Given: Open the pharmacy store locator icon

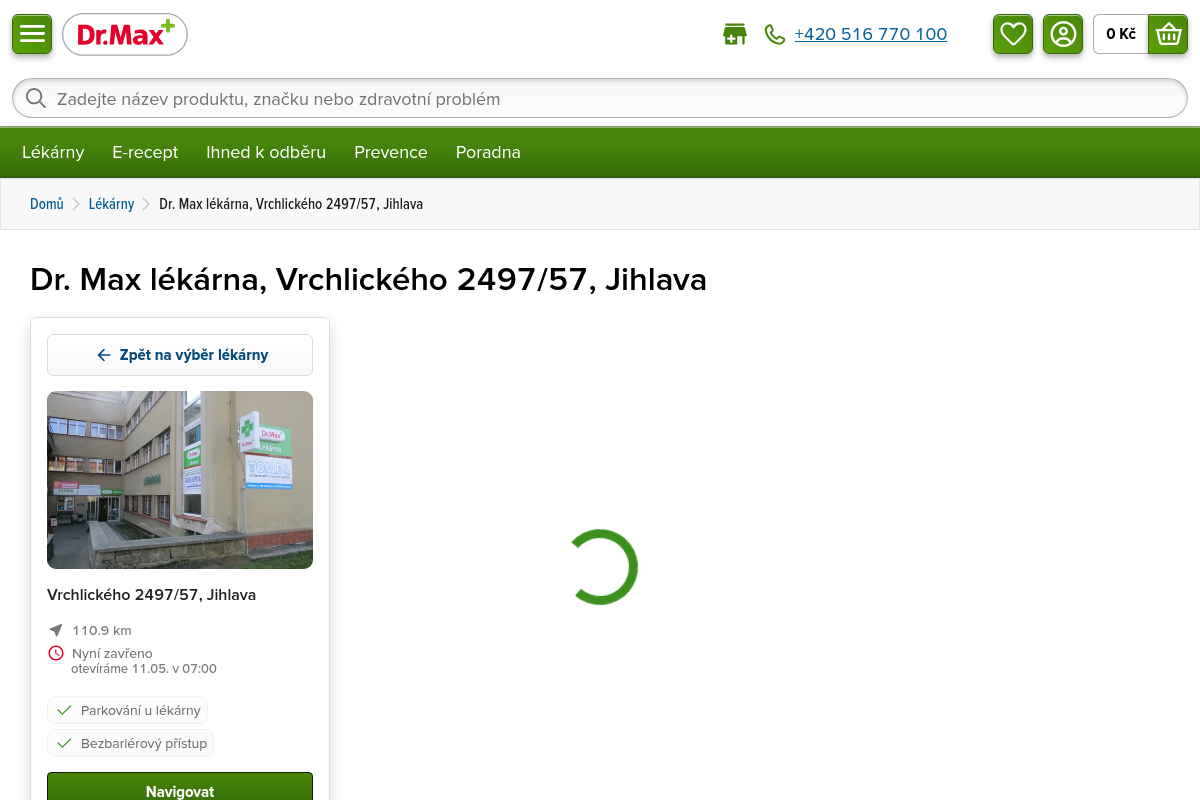Looking at the screenshot, I should 735,34.
